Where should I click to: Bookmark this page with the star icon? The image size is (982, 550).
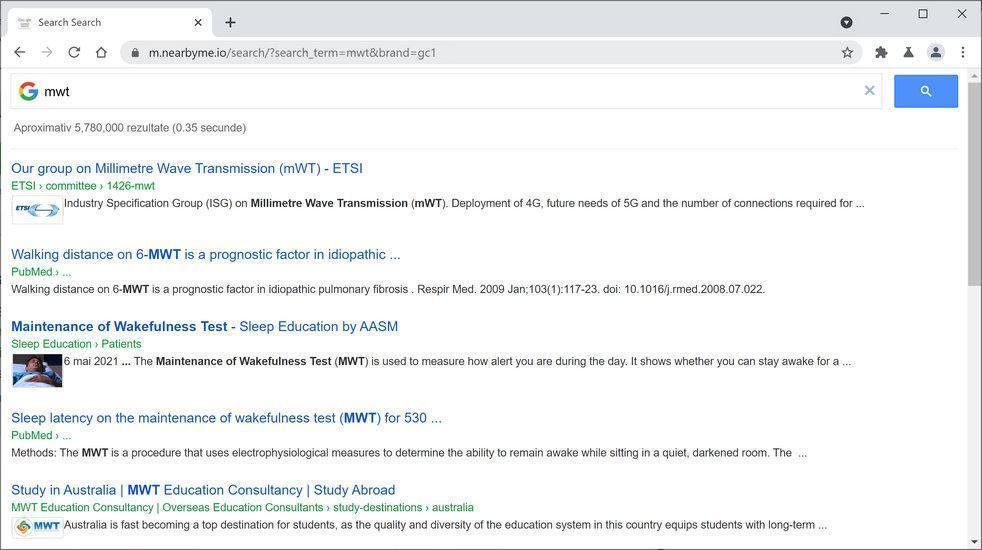(x=847, y=52)
